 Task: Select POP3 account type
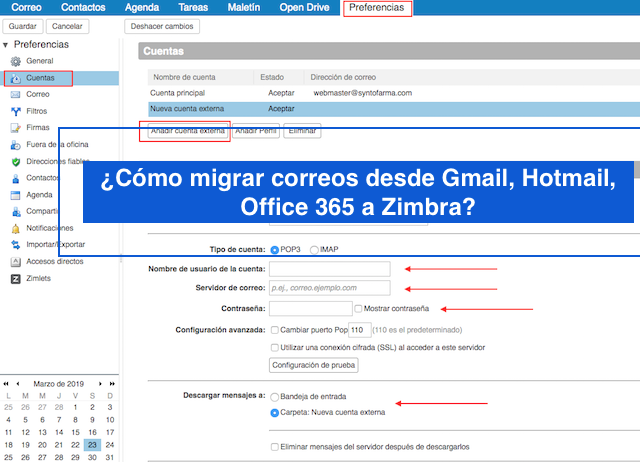[x=275, y=250]
